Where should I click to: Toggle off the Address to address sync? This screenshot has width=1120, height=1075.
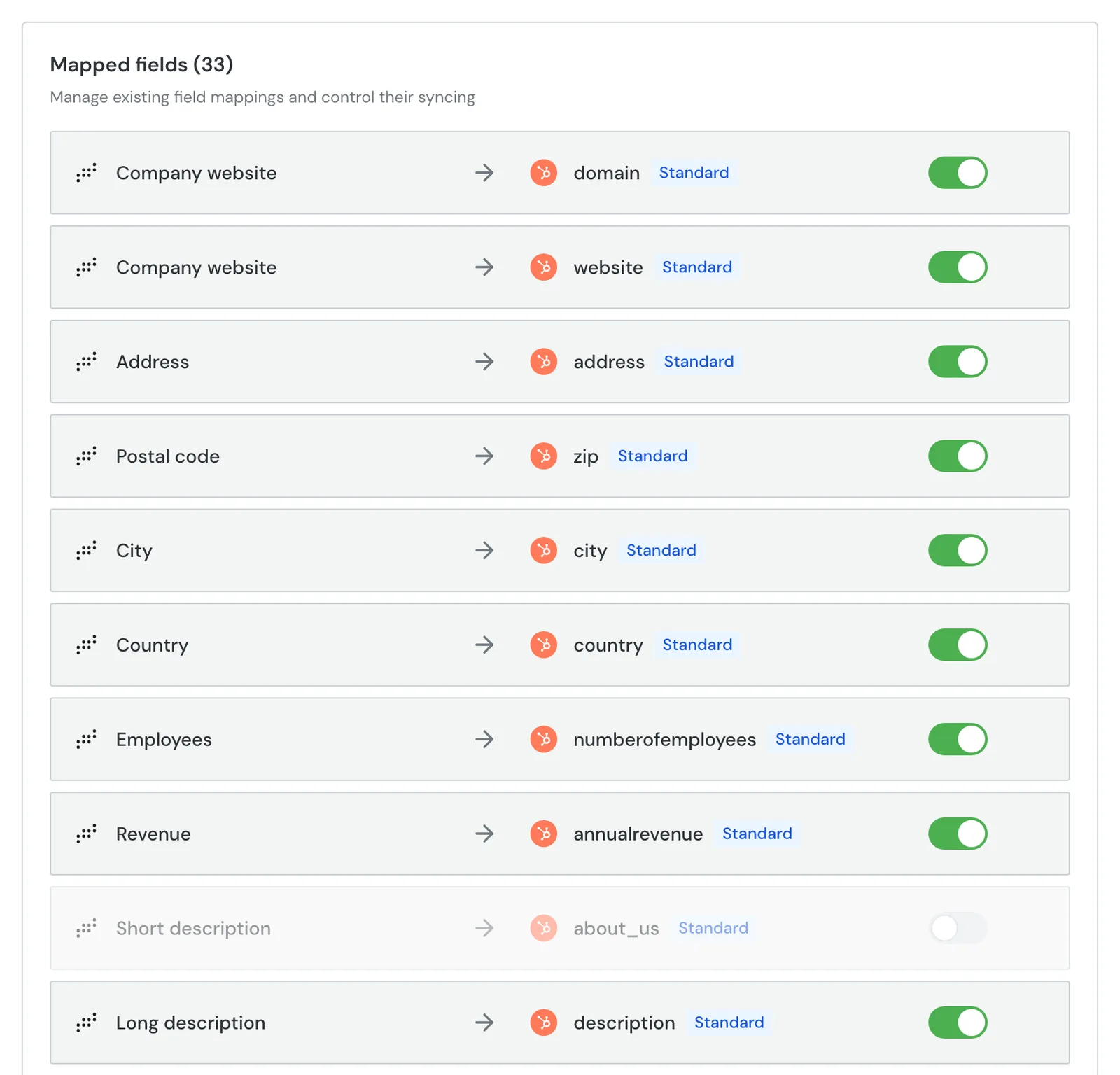pos(958,362)
